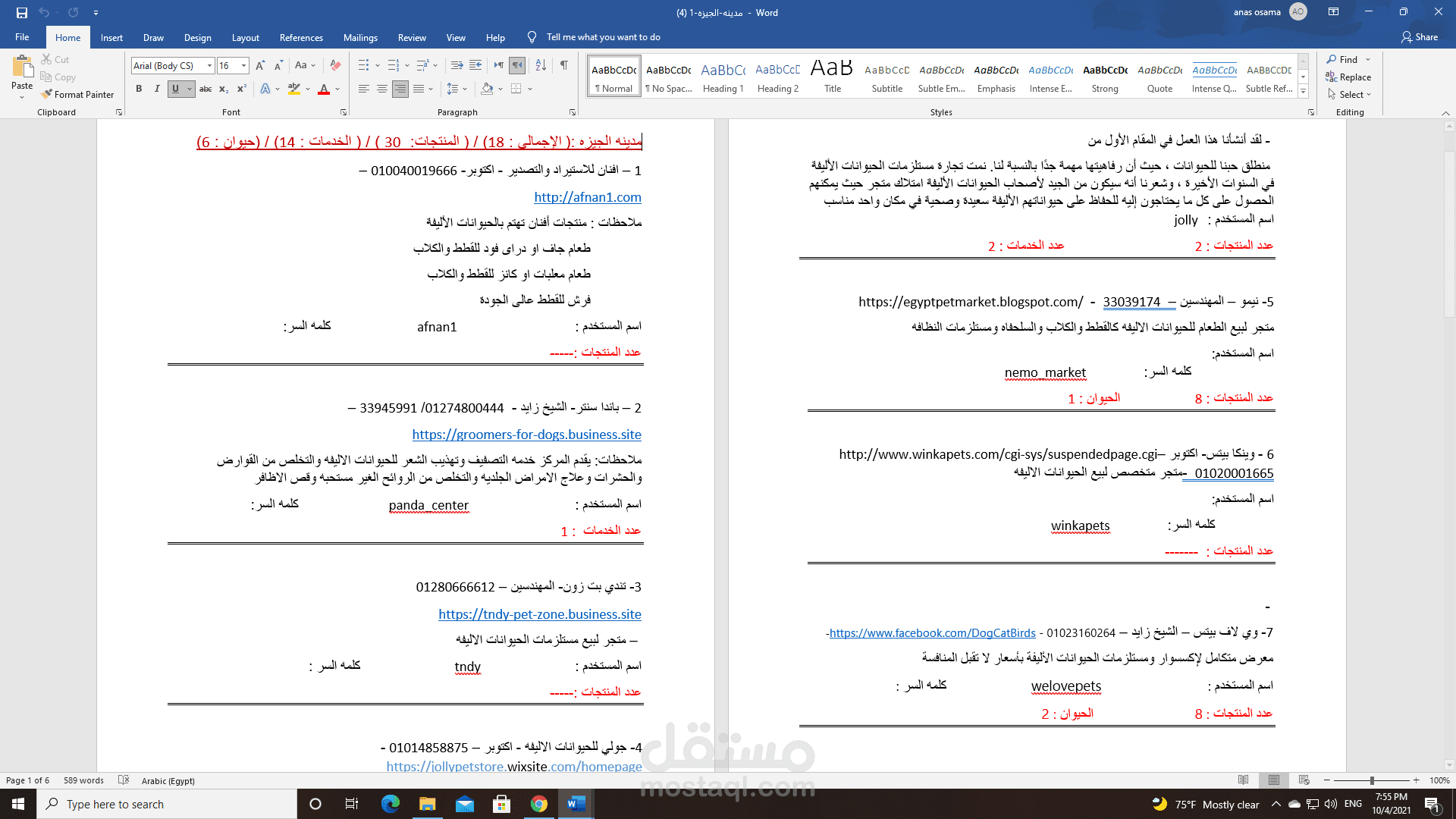1456x819 pixels.
Task: Open the font size dropdown
Action: pyautogui.click(x=243, y=66)
